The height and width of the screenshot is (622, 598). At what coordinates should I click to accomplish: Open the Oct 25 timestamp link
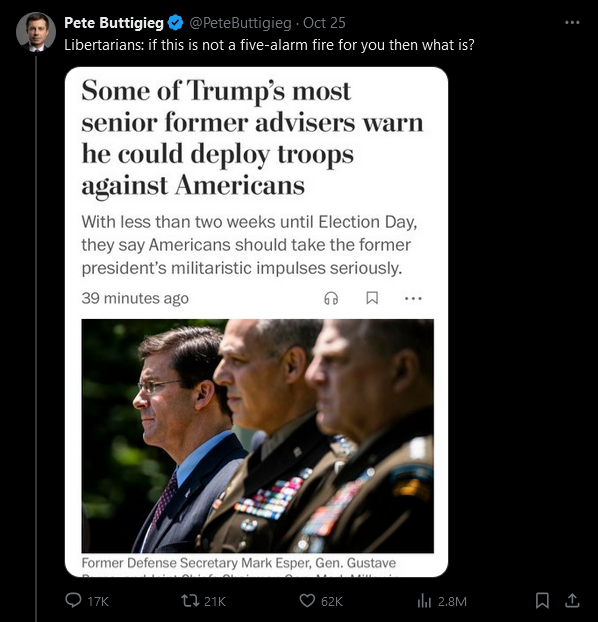pos(324,23)
